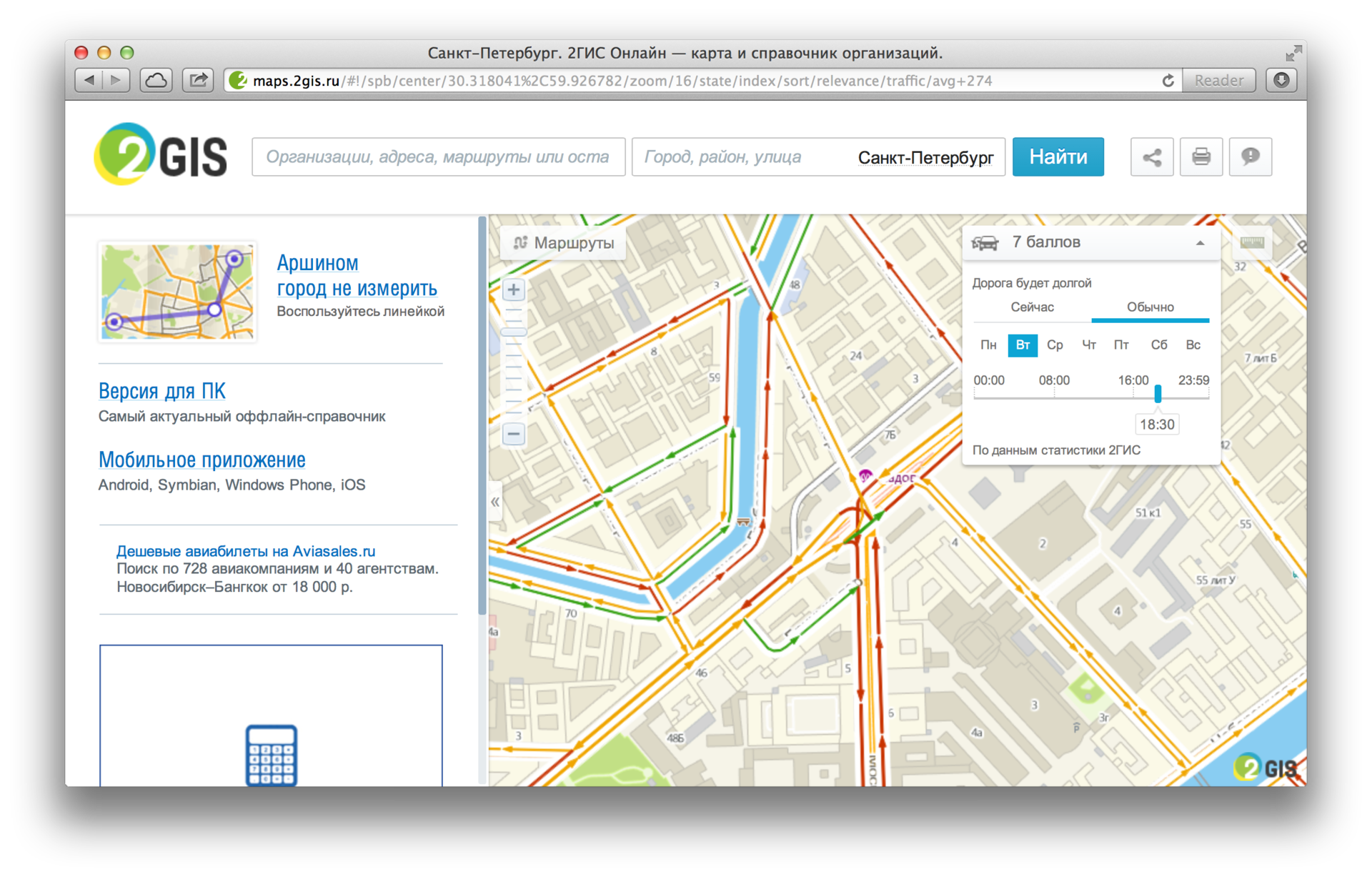Click the 7 баллов traffic score text
Viewport: 1372px width, 877px height.
pyautogui.click(x=1046, y=242)
